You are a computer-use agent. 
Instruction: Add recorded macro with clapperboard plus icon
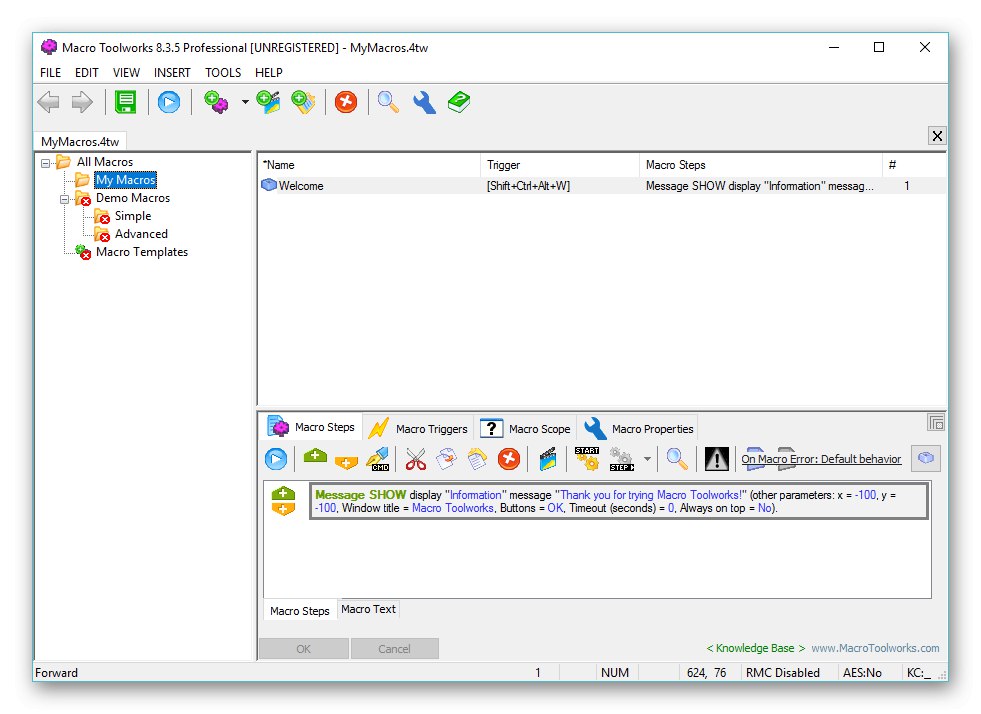pos(268,102)
